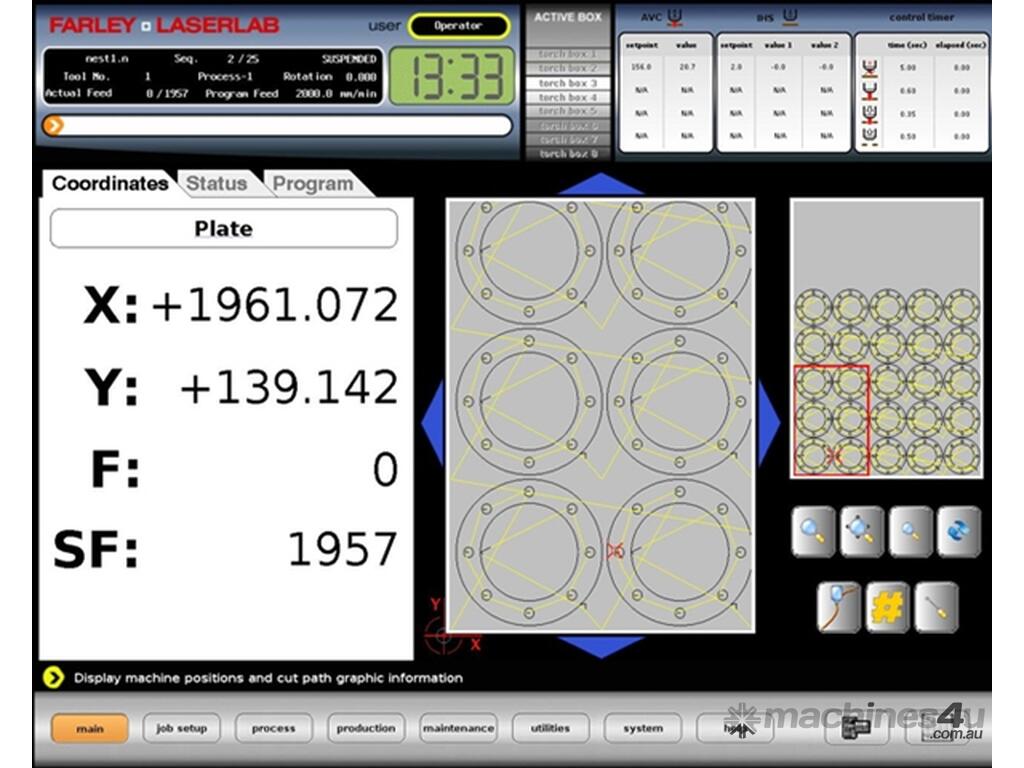The image size is (1024, 768).
Task: Click the zoom to window selection button
Action: [861, 531]
